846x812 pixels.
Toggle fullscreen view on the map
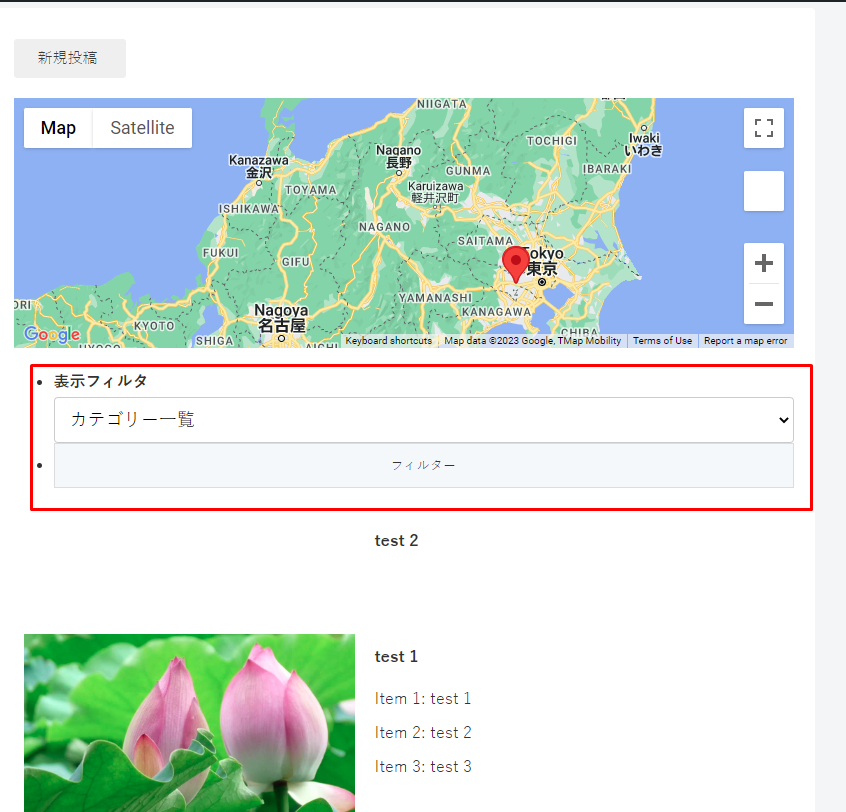(763, 128)
